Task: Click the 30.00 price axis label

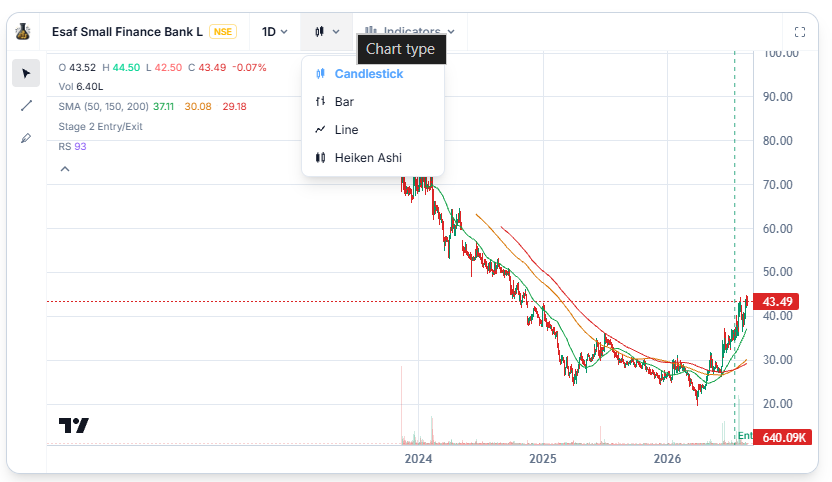Action: tap(777, 359)
